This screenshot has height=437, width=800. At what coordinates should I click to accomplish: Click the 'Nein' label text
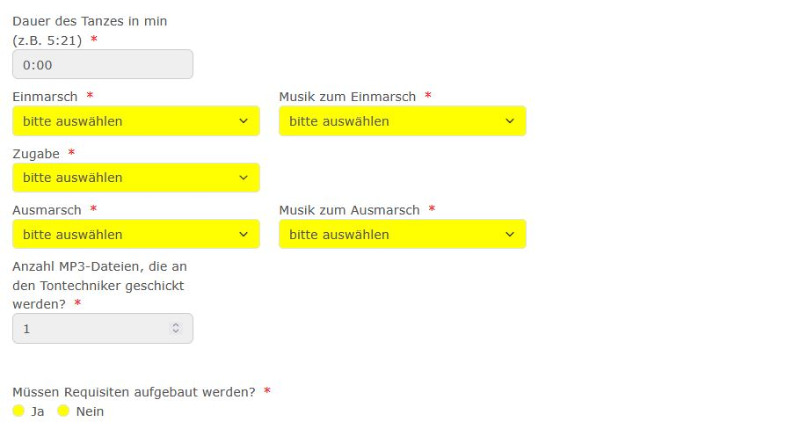click(x=89, y=411)
